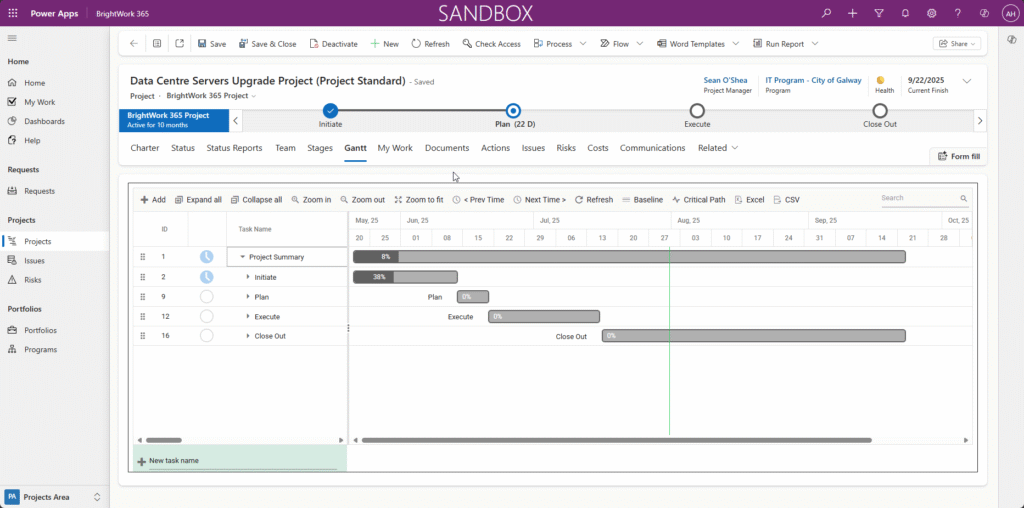This screenshot has height=508, width=1024.
Task: Open the Power Apps app launcher grid
Action: 12,13
